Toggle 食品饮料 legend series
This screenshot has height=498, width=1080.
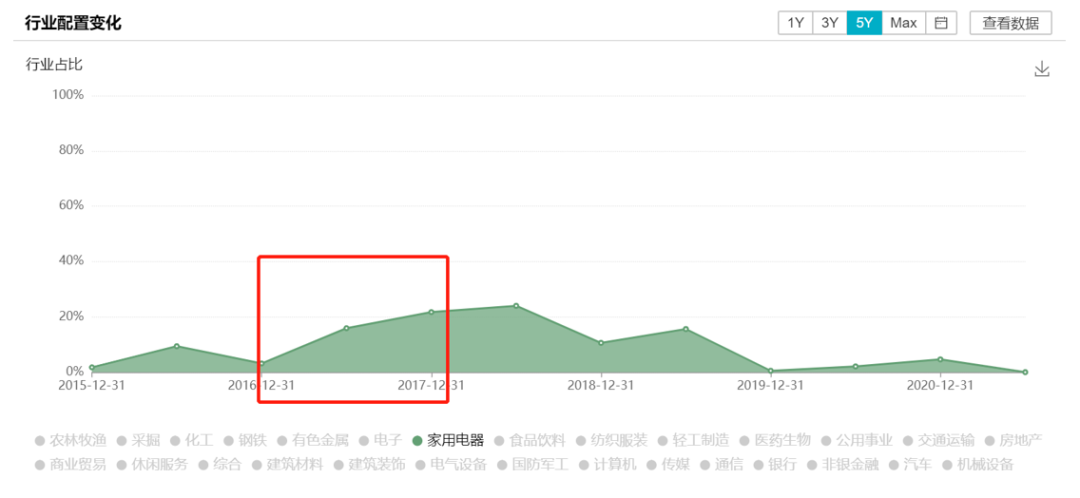(530, 440)
